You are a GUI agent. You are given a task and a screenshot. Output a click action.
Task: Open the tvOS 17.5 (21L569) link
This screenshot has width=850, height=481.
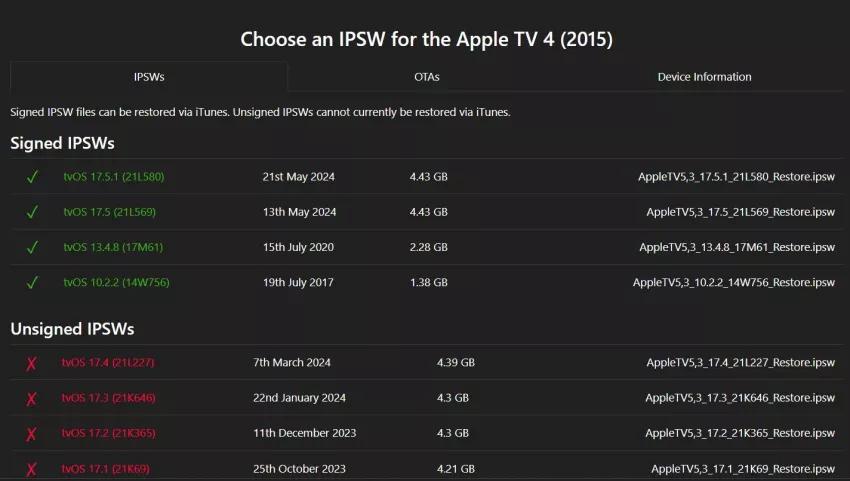pyautogui.click(x=109, y=212)
